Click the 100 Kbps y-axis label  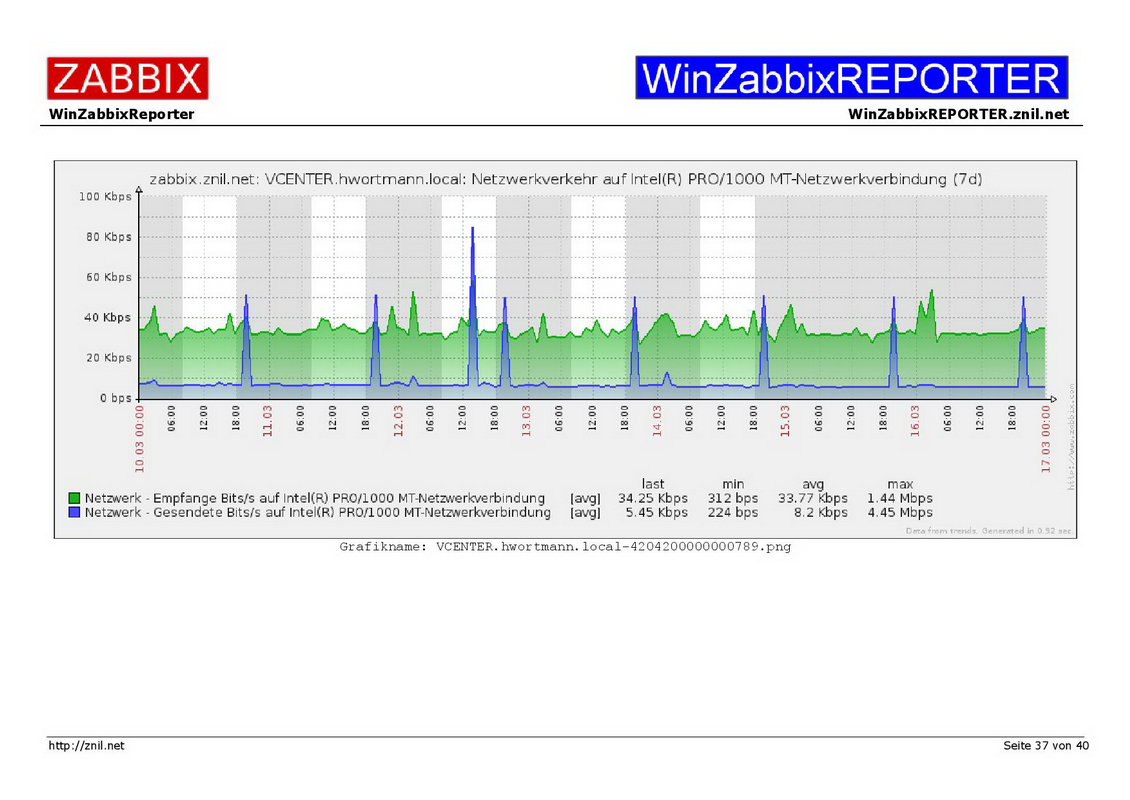(x=105, y=197)
